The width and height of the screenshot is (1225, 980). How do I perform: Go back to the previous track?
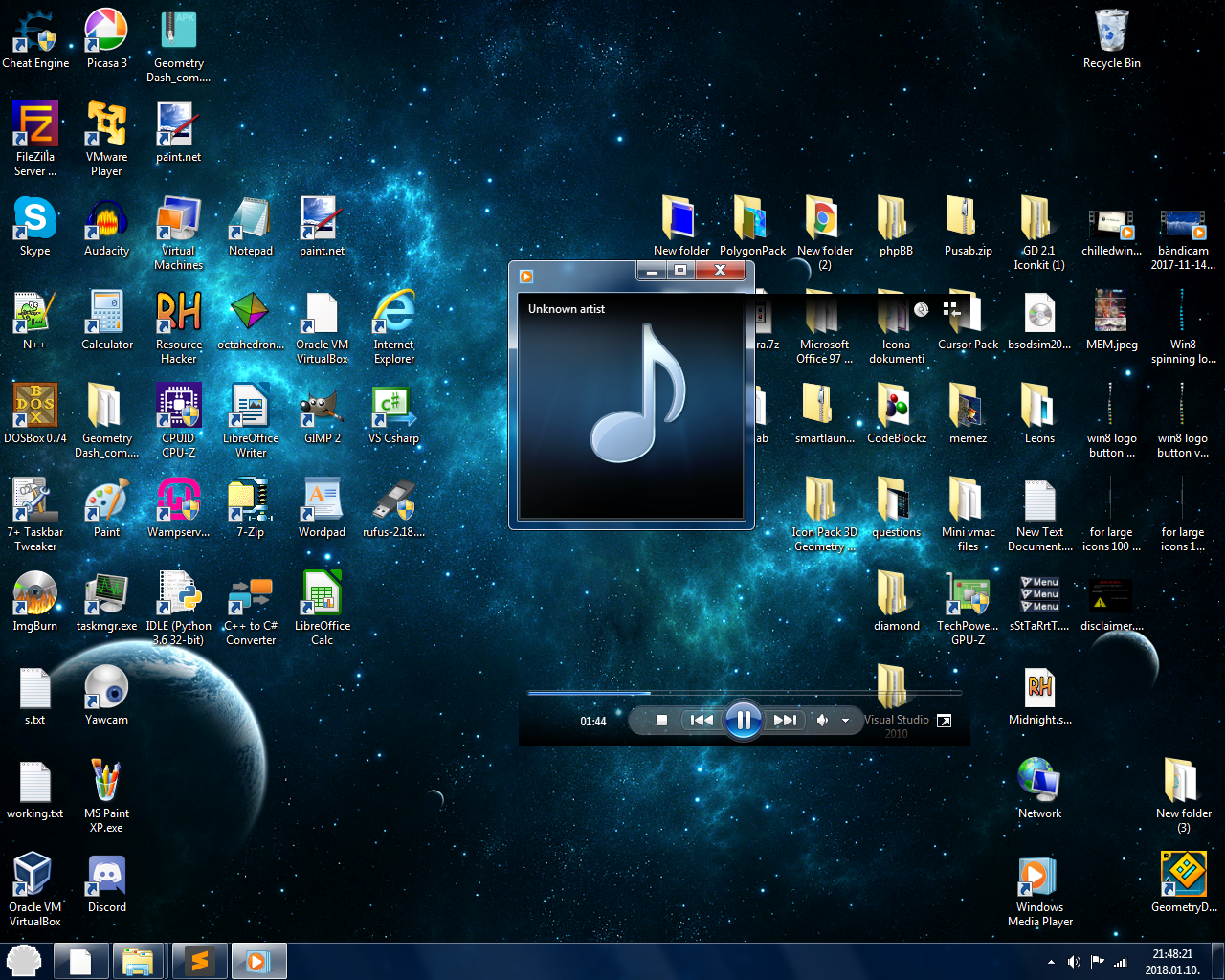coord(702,720)
